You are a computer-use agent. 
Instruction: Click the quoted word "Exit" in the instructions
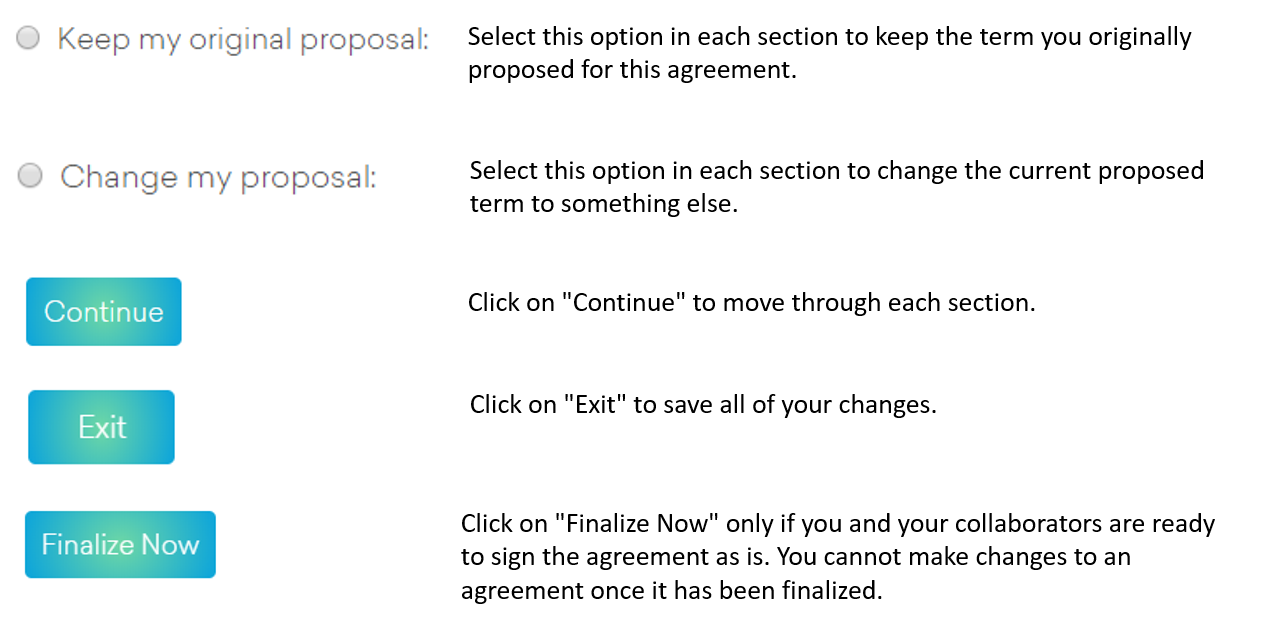[596, 405]
